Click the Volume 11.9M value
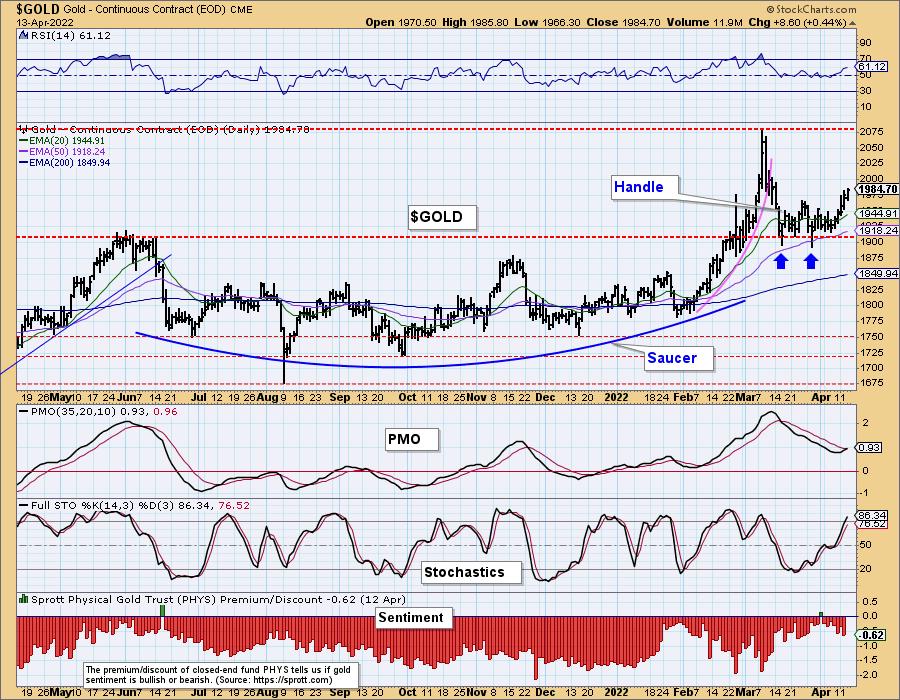 tap(705, 22)
